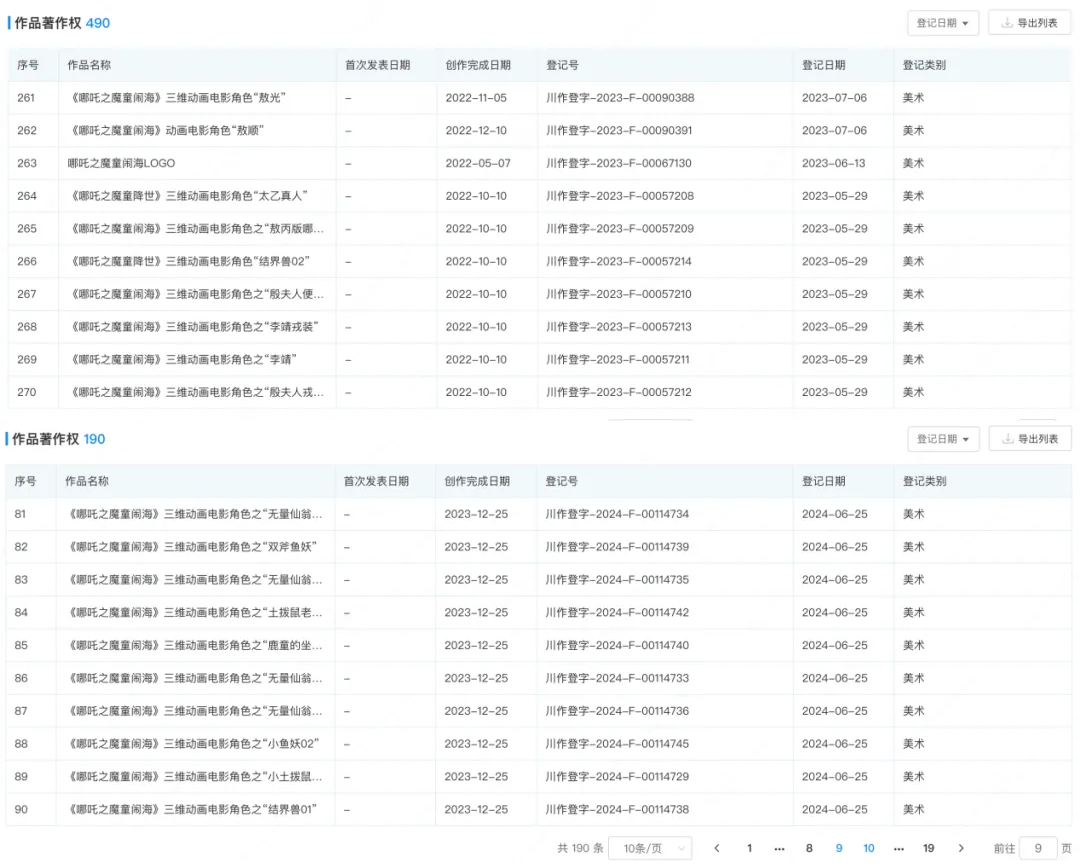The image size is (1080, 868).
Task: Select page 9 in pagination
Action: [x=839, y=848]
